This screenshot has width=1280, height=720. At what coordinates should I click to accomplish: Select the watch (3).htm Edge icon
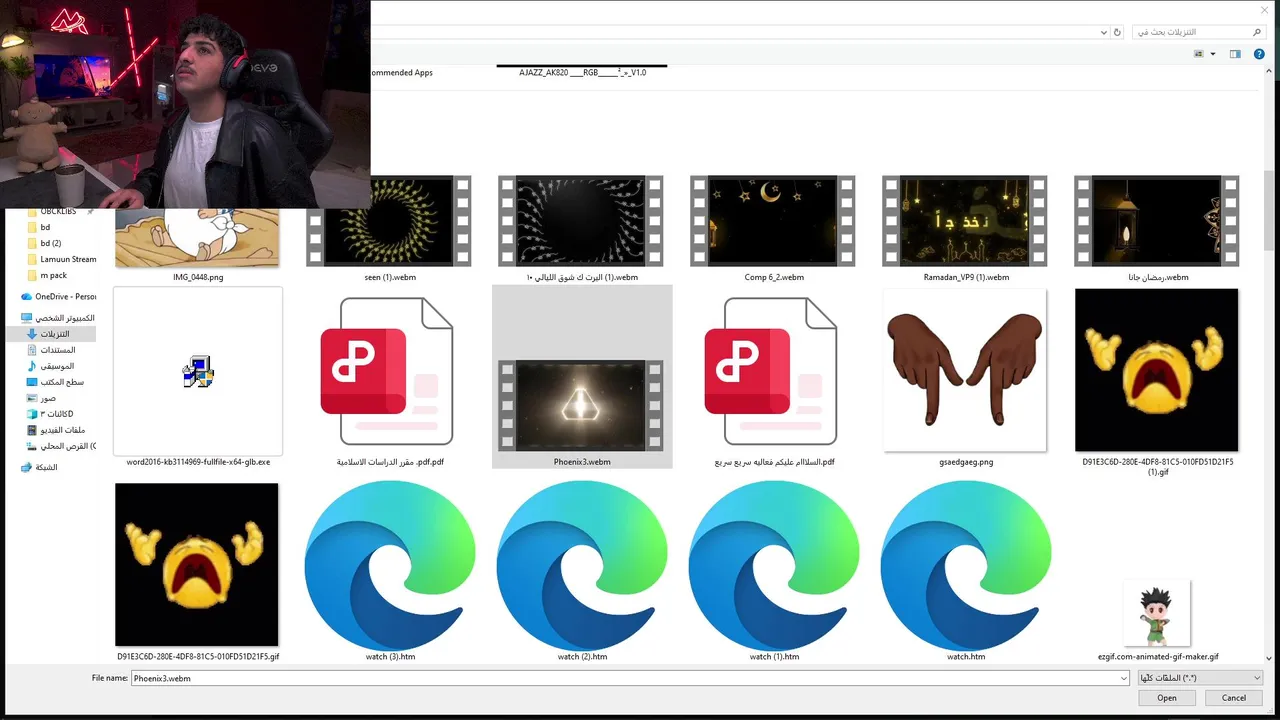click(389, 565)
